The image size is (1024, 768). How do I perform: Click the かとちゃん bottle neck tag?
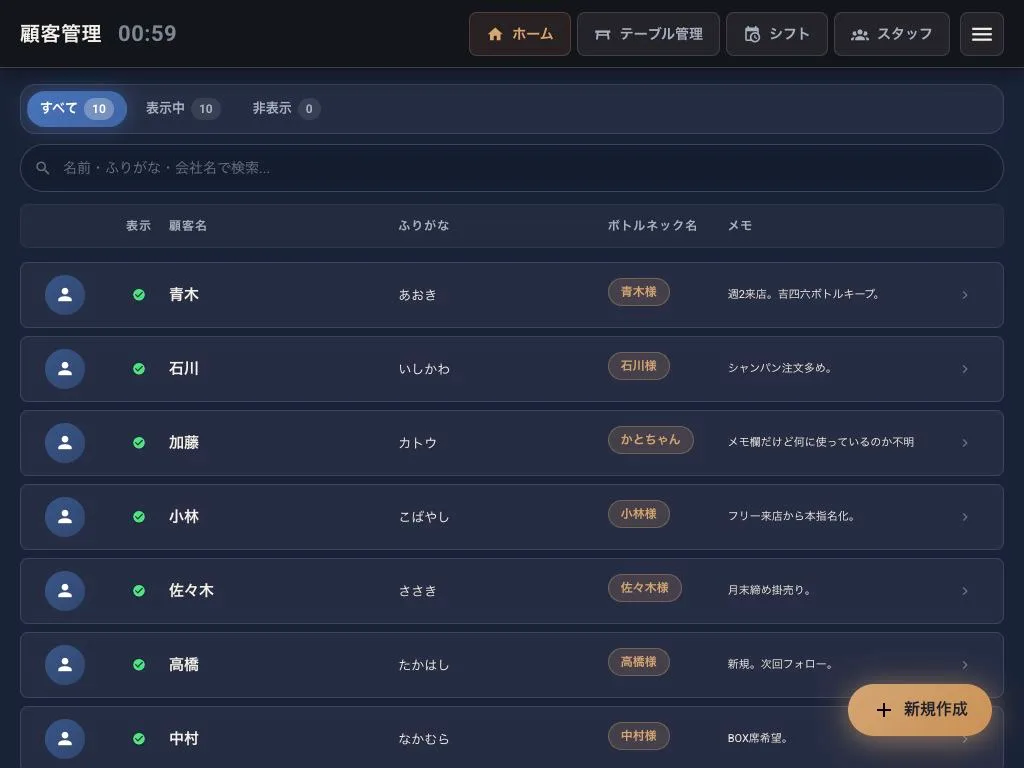(x=650, y=440)
